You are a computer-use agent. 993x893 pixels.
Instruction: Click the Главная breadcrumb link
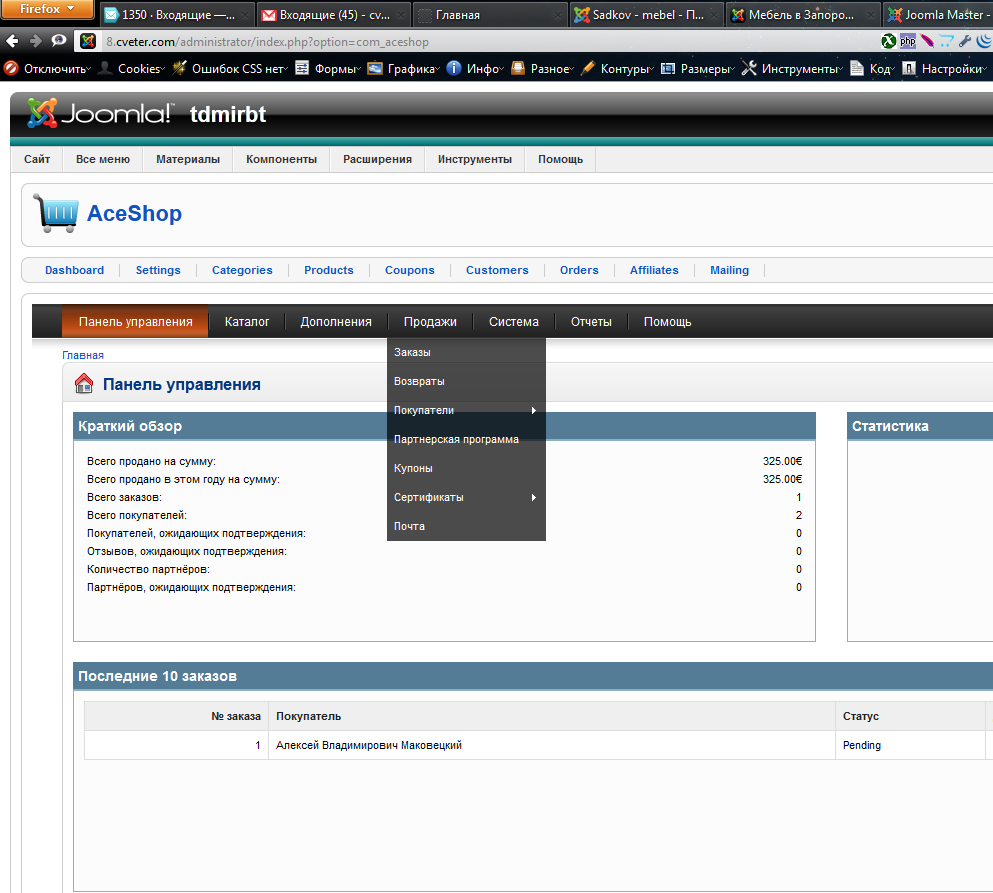coord(83,355)
